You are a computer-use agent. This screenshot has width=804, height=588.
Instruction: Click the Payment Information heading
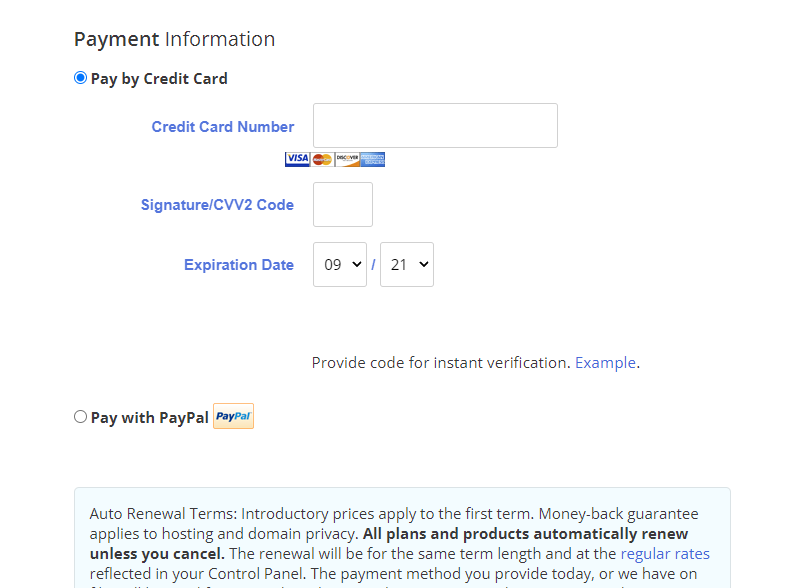click(x=174, y=39)
